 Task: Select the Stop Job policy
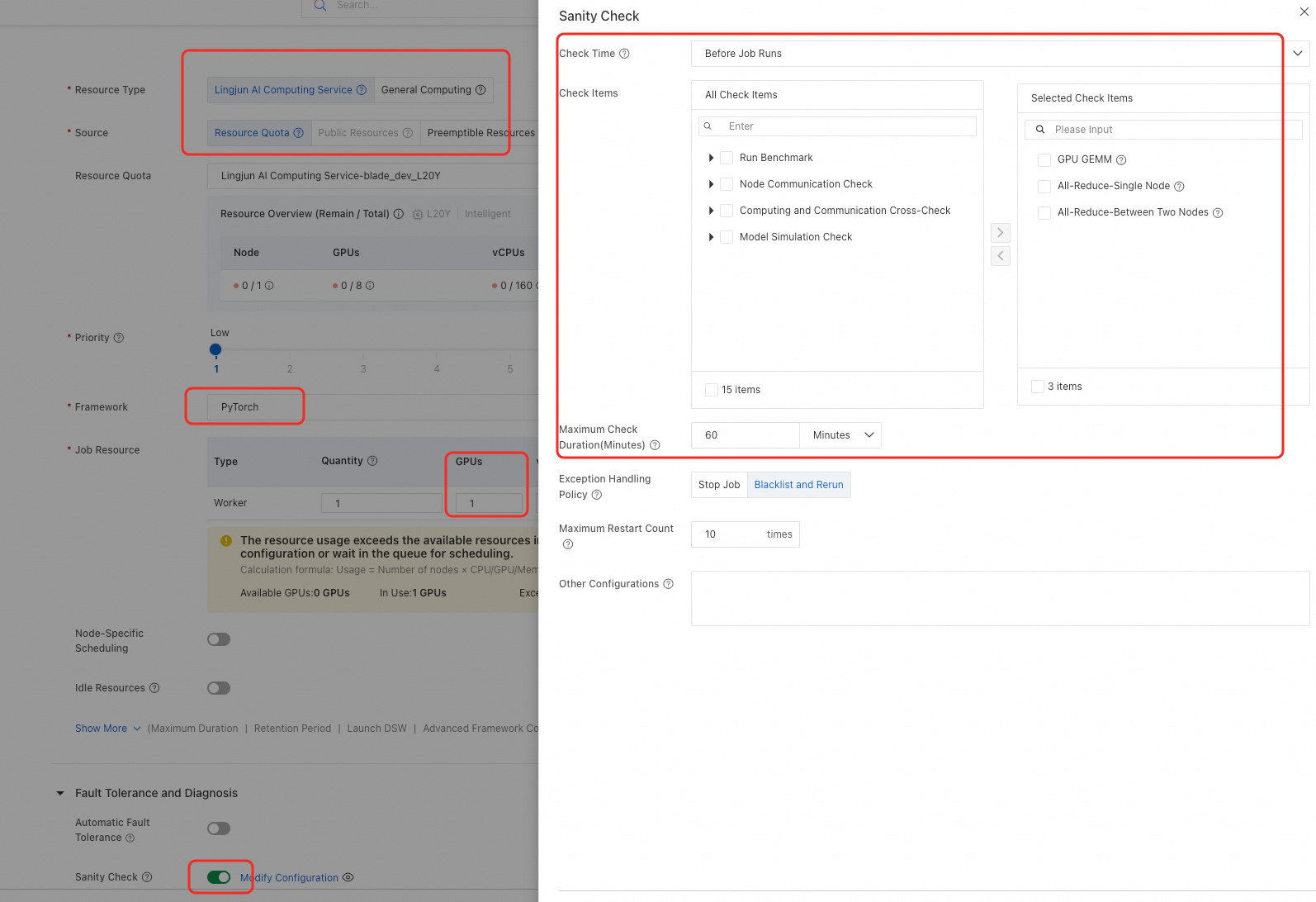pos(719,485)
